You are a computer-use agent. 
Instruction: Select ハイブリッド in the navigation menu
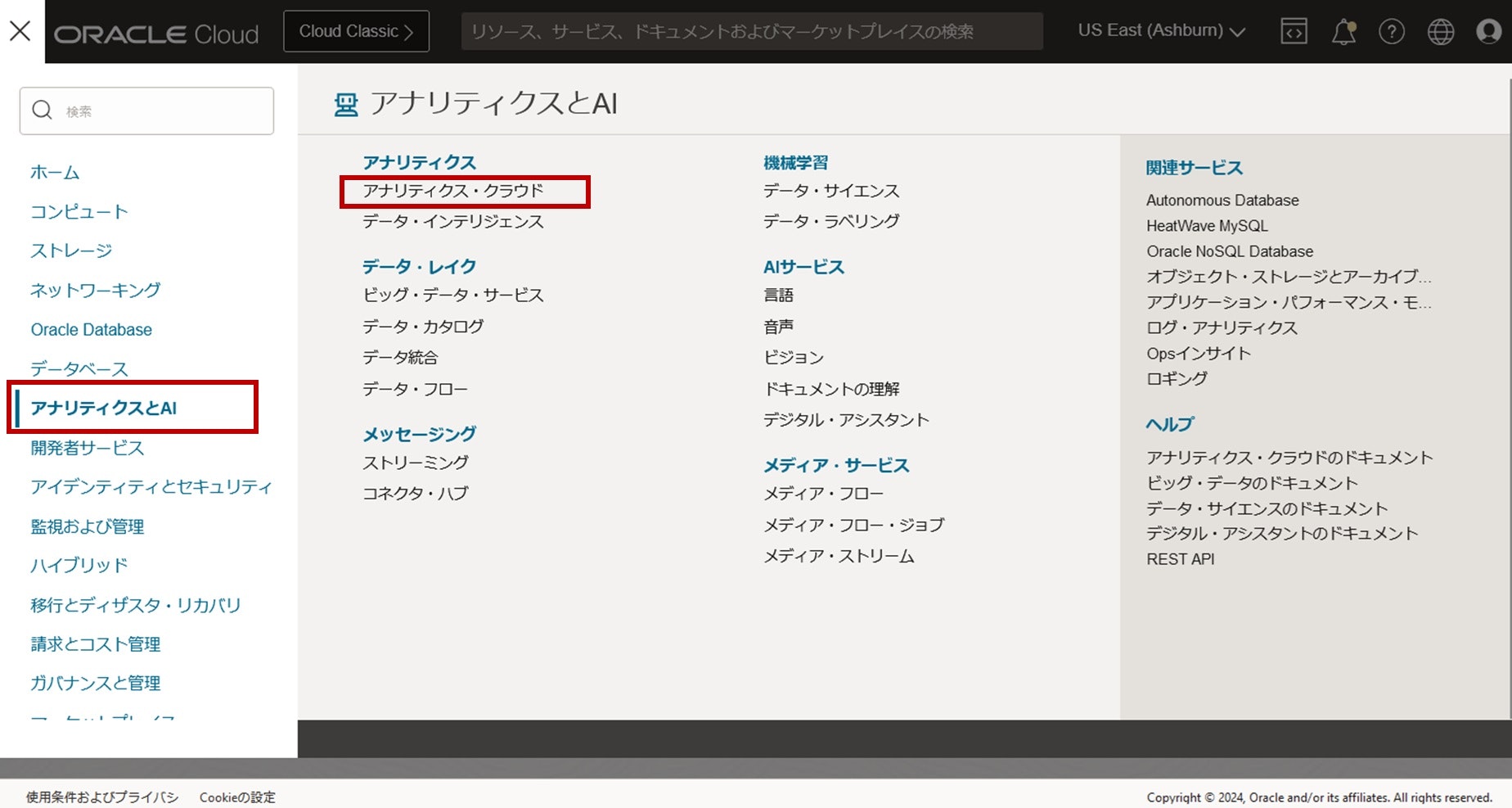(79, 566)
